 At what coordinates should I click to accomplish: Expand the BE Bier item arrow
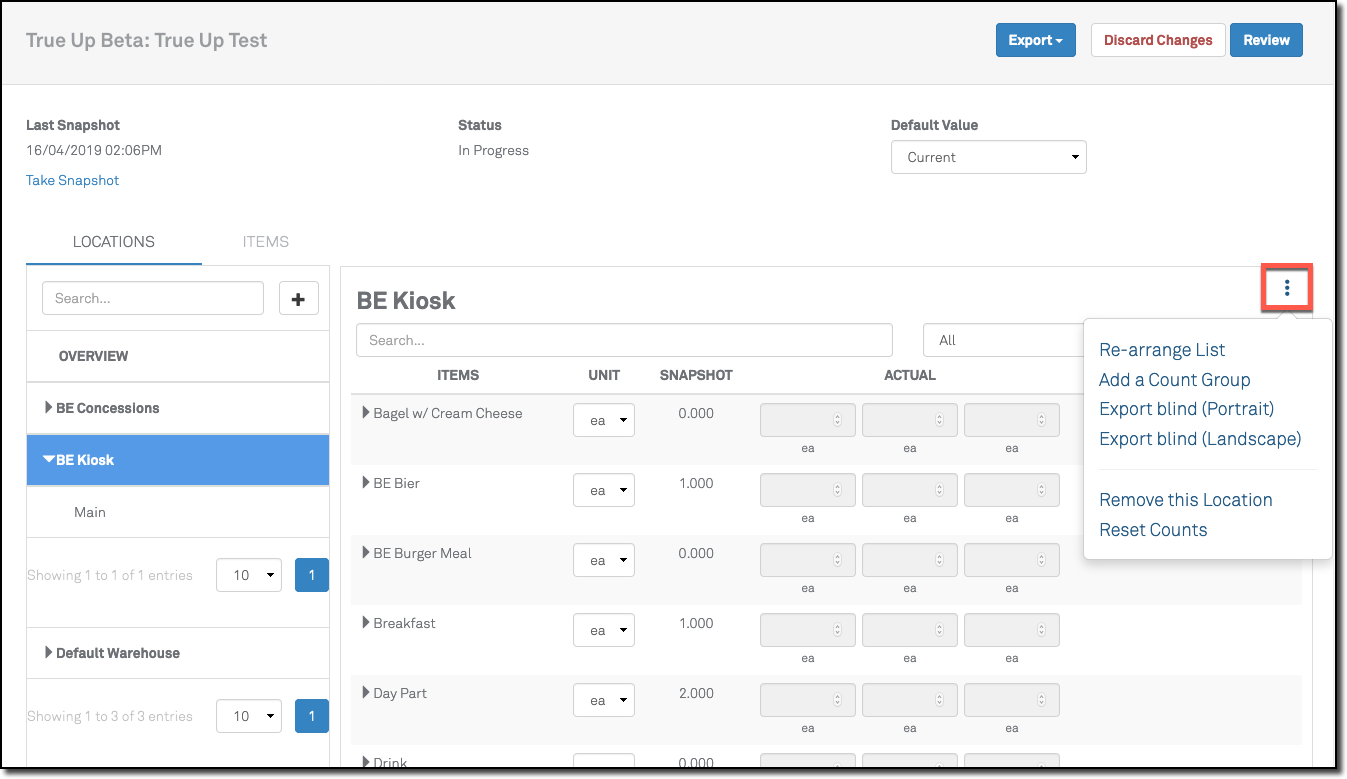pyautogui.click(x=366, y=483)
